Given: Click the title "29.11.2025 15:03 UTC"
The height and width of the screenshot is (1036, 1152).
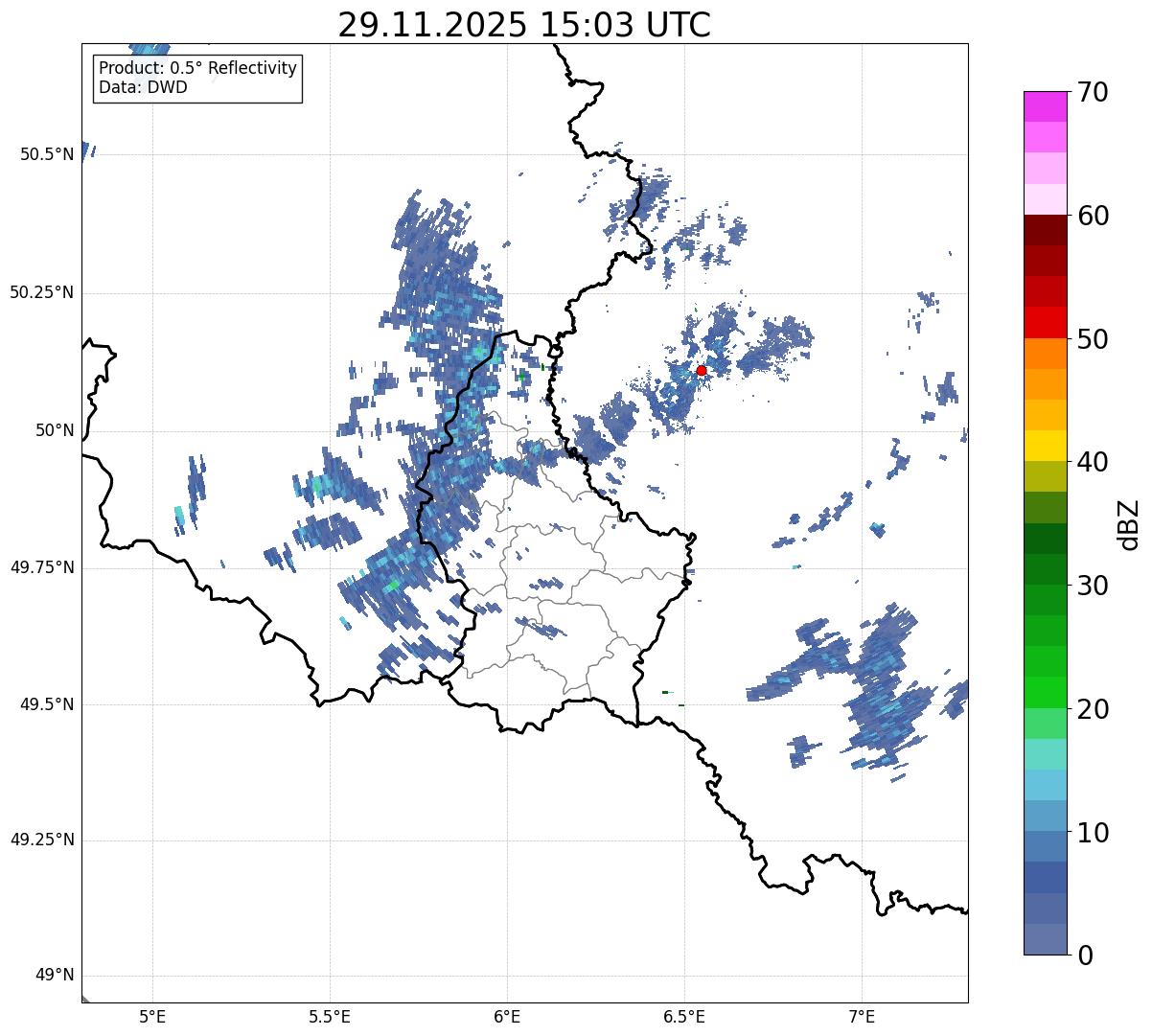Looking at the screenshot, I should click(x=524, y=25).
